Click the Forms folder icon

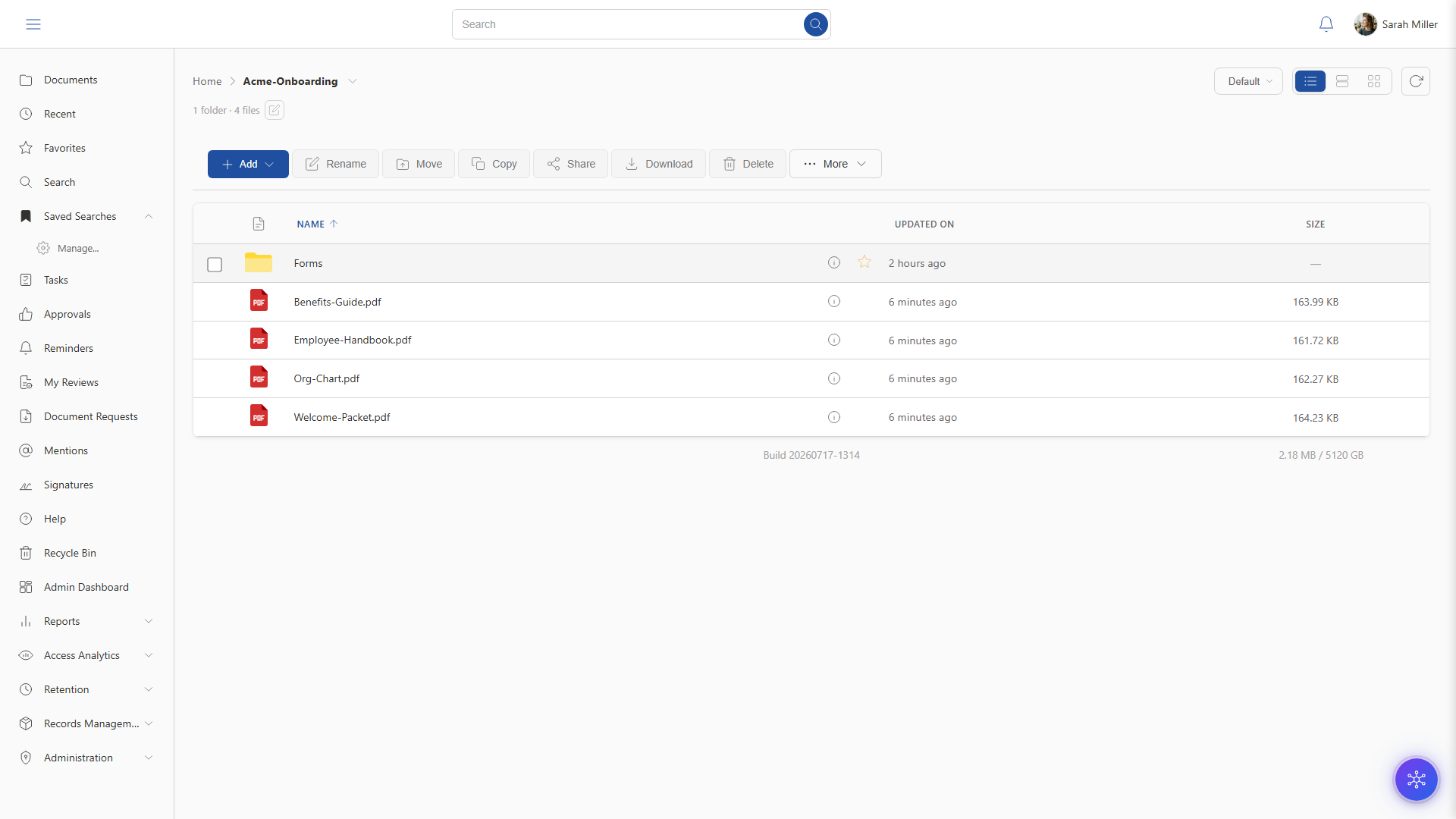coord(258,262)
